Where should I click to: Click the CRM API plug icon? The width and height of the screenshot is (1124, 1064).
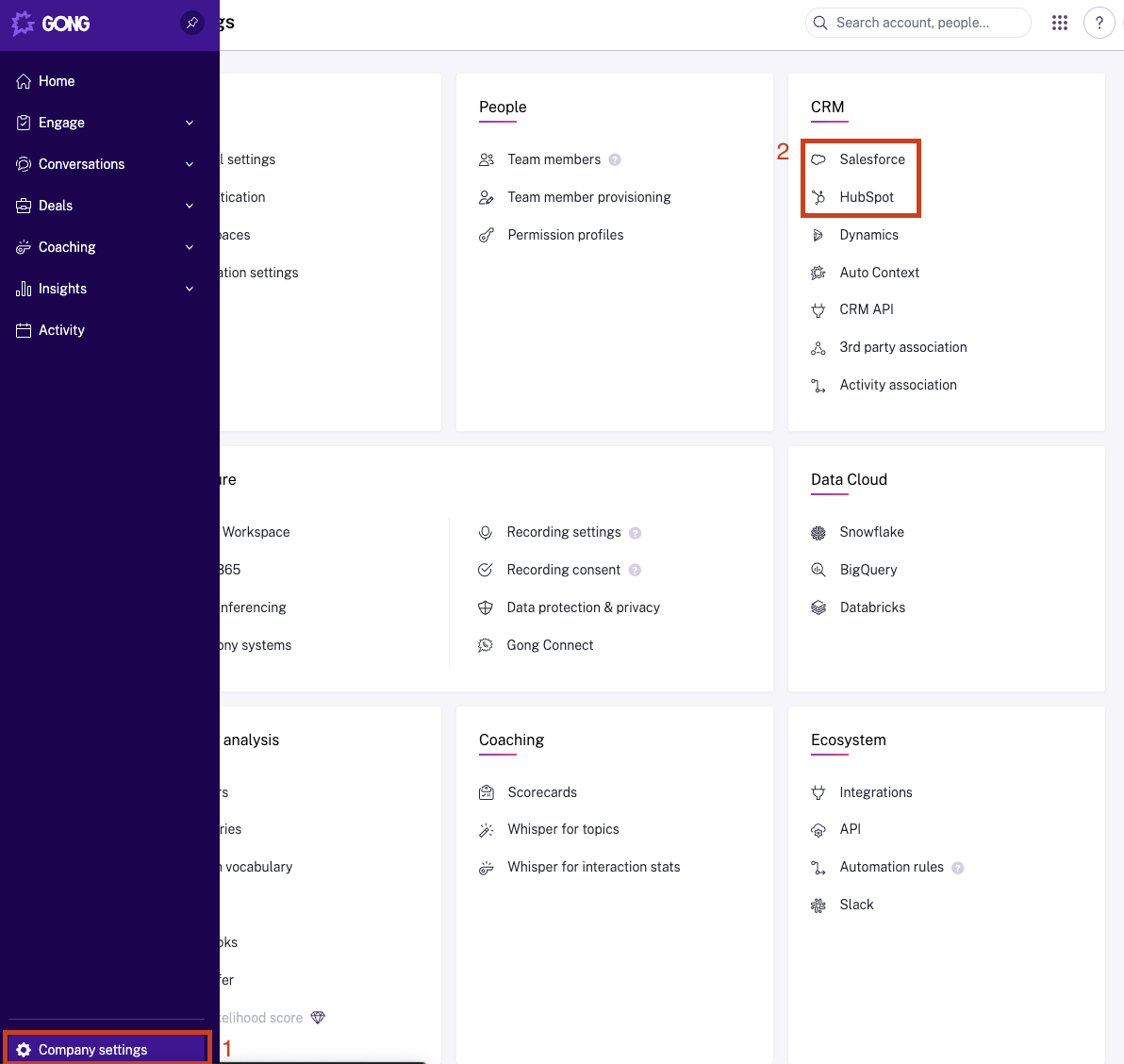(x=818, y=309)
